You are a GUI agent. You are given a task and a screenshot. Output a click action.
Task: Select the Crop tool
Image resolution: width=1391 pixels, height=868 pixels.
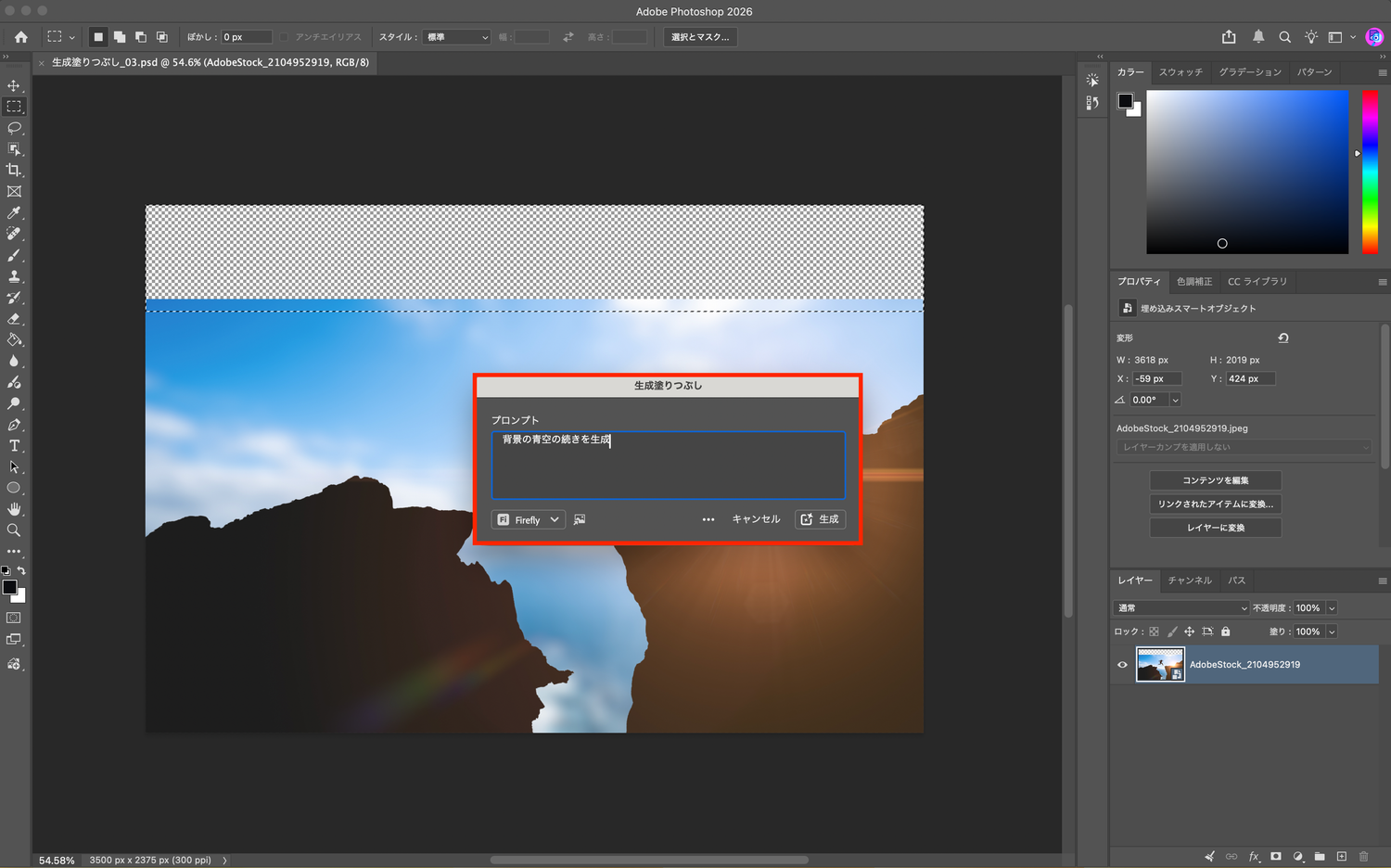tap(14, 171)
